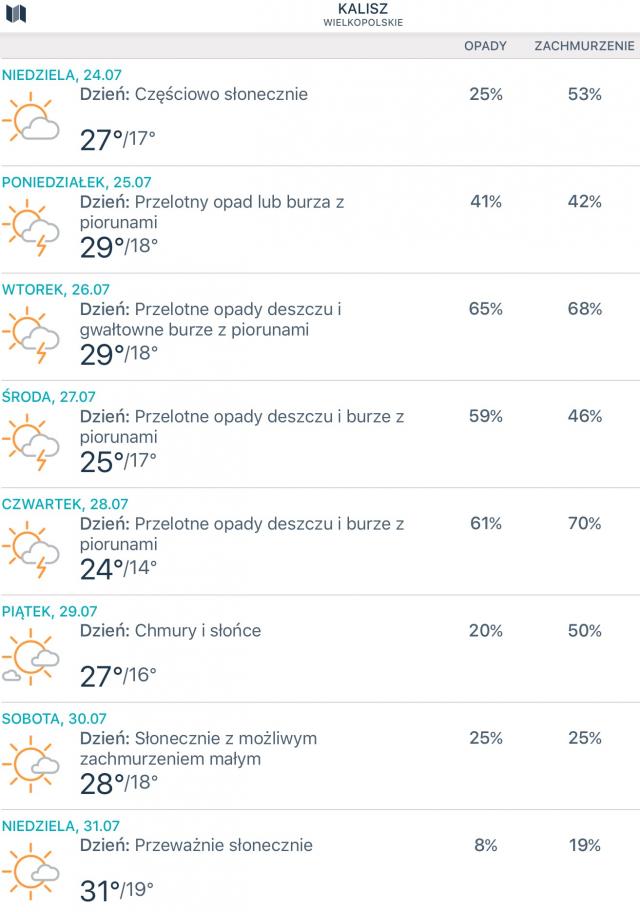
Task: Select the Kalisz location title
Action: [364, 8]
